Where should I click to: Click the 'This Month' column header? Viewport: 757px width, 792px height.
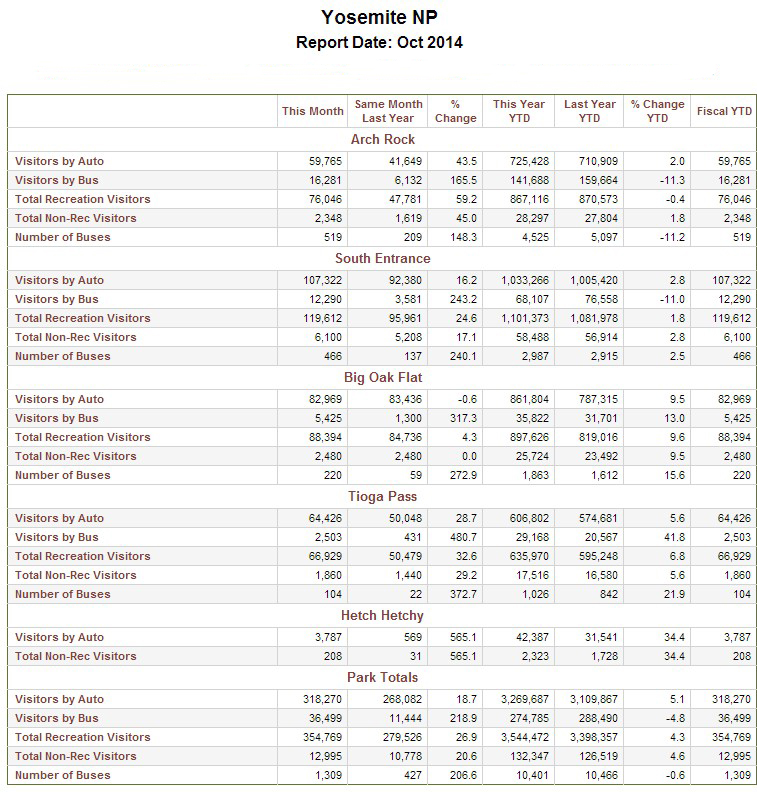coord(313,111)
